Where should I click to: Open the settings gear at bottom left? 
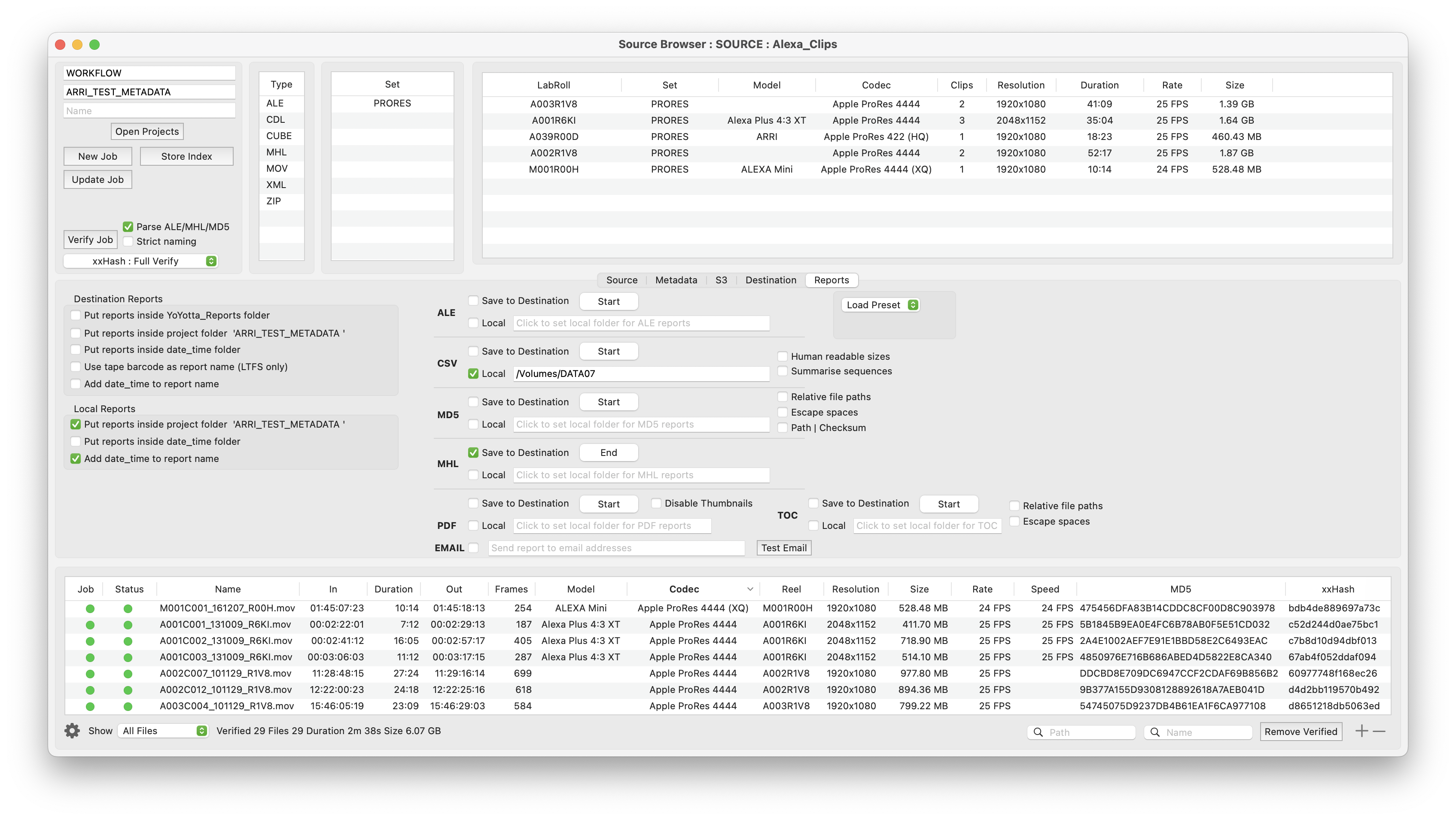[x=72, y=731]
